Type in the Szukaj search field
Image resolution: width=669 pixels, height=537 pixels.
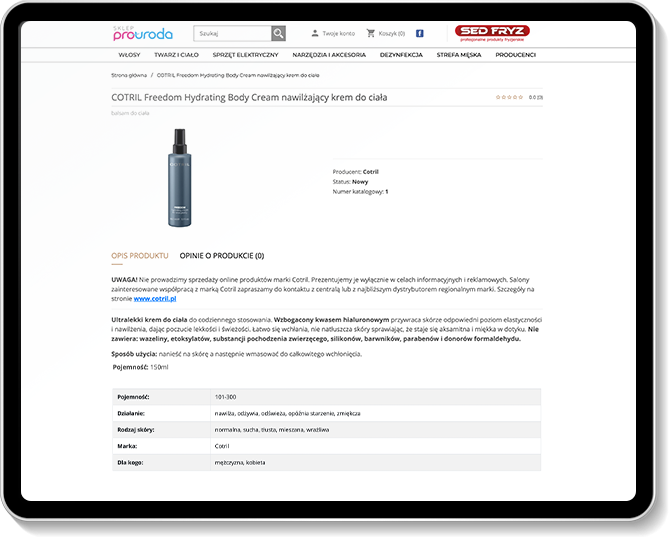click(x=232, y=33)
